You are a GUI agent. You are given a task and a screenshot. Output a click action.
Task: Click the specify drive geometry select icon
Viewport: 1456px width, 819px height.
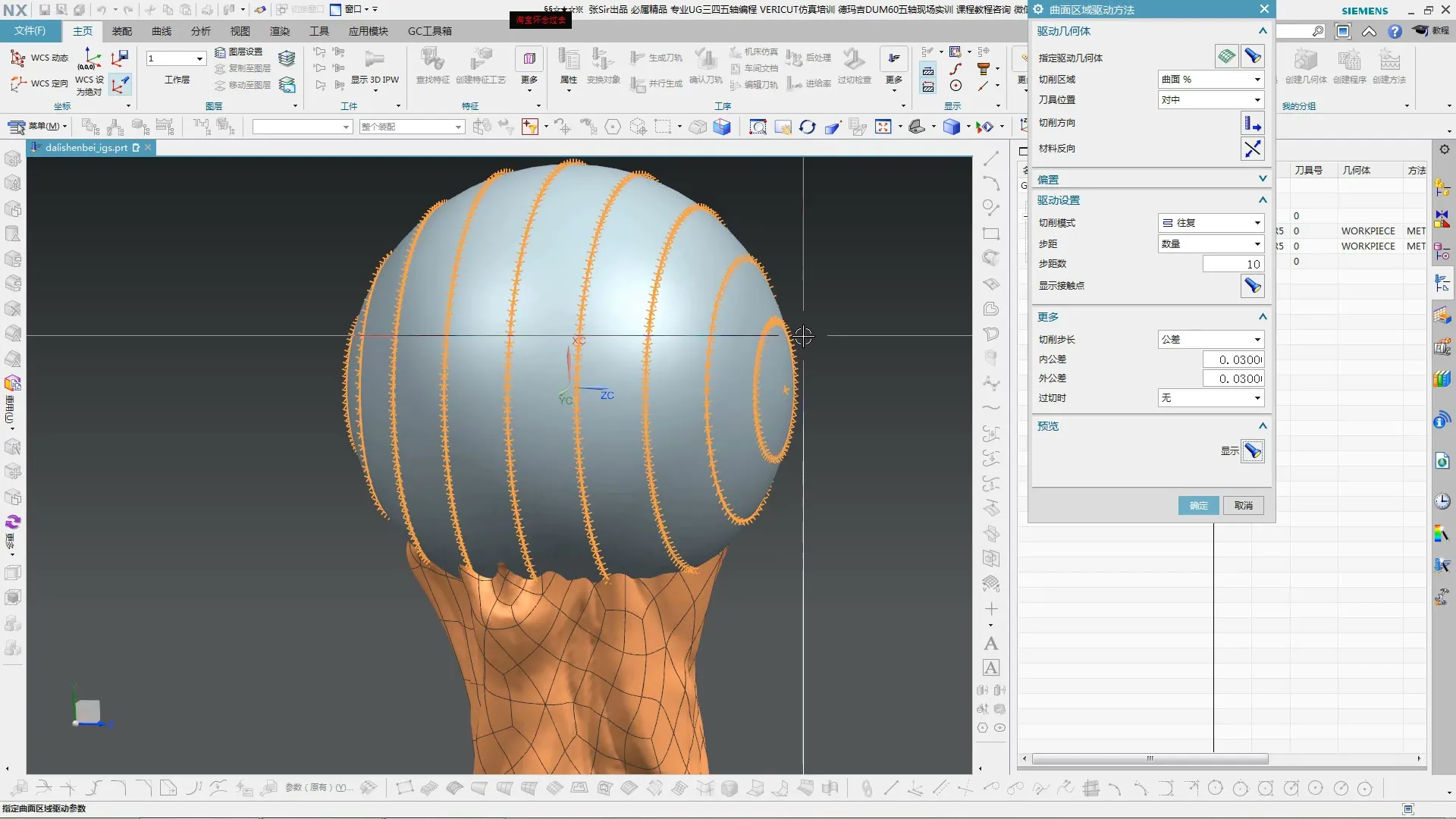click(1226, 57)
